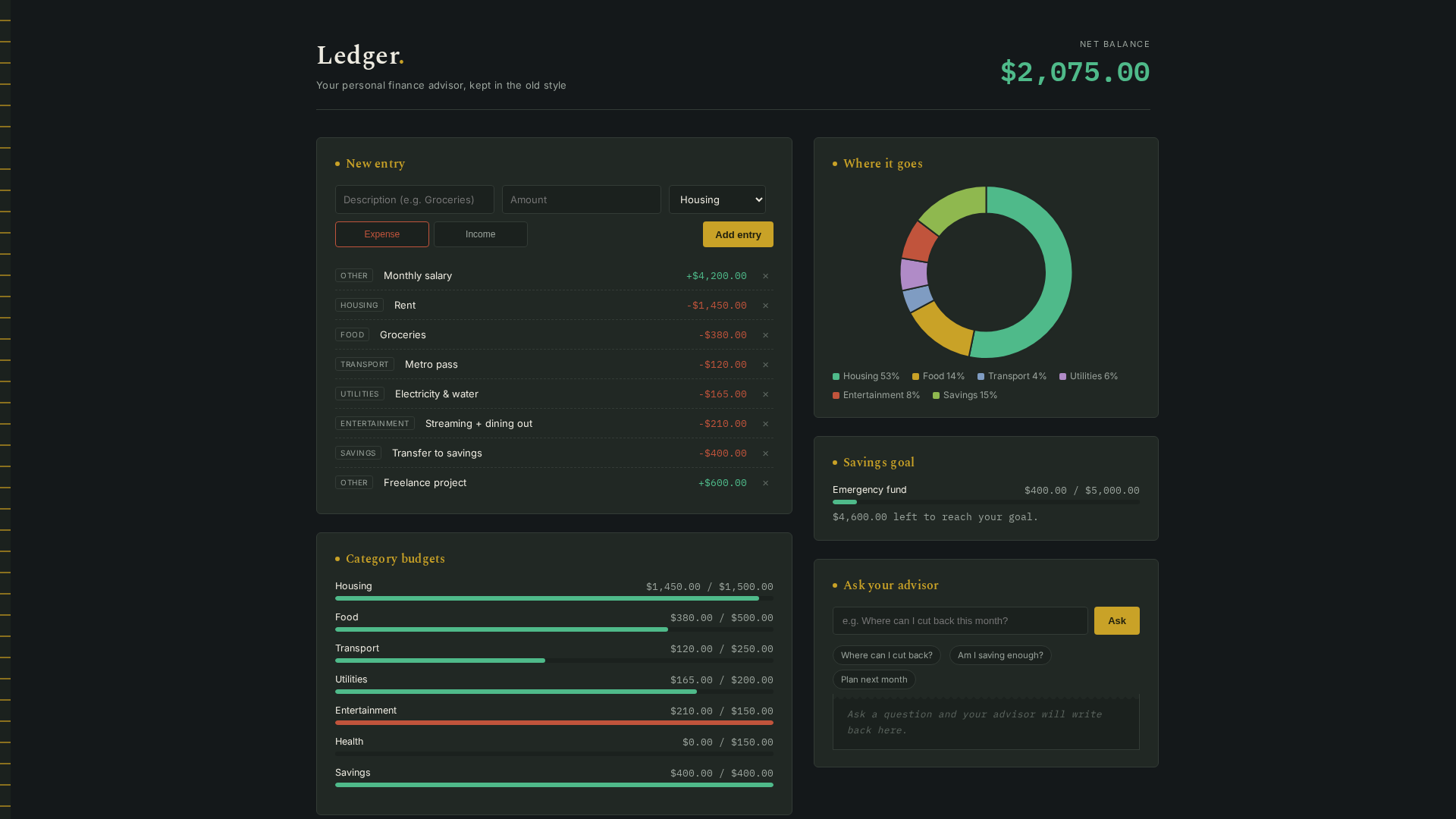This screenshot has width=1456, height=819.
Task: Focus the advisor question input
Action: tap(960, 620)
